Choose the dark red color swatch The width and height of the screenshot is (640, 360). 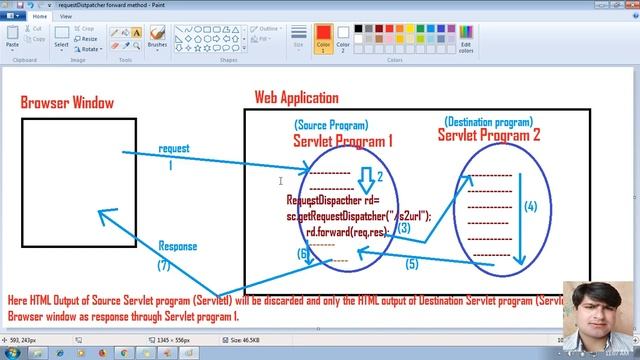[x=379, y=28]
